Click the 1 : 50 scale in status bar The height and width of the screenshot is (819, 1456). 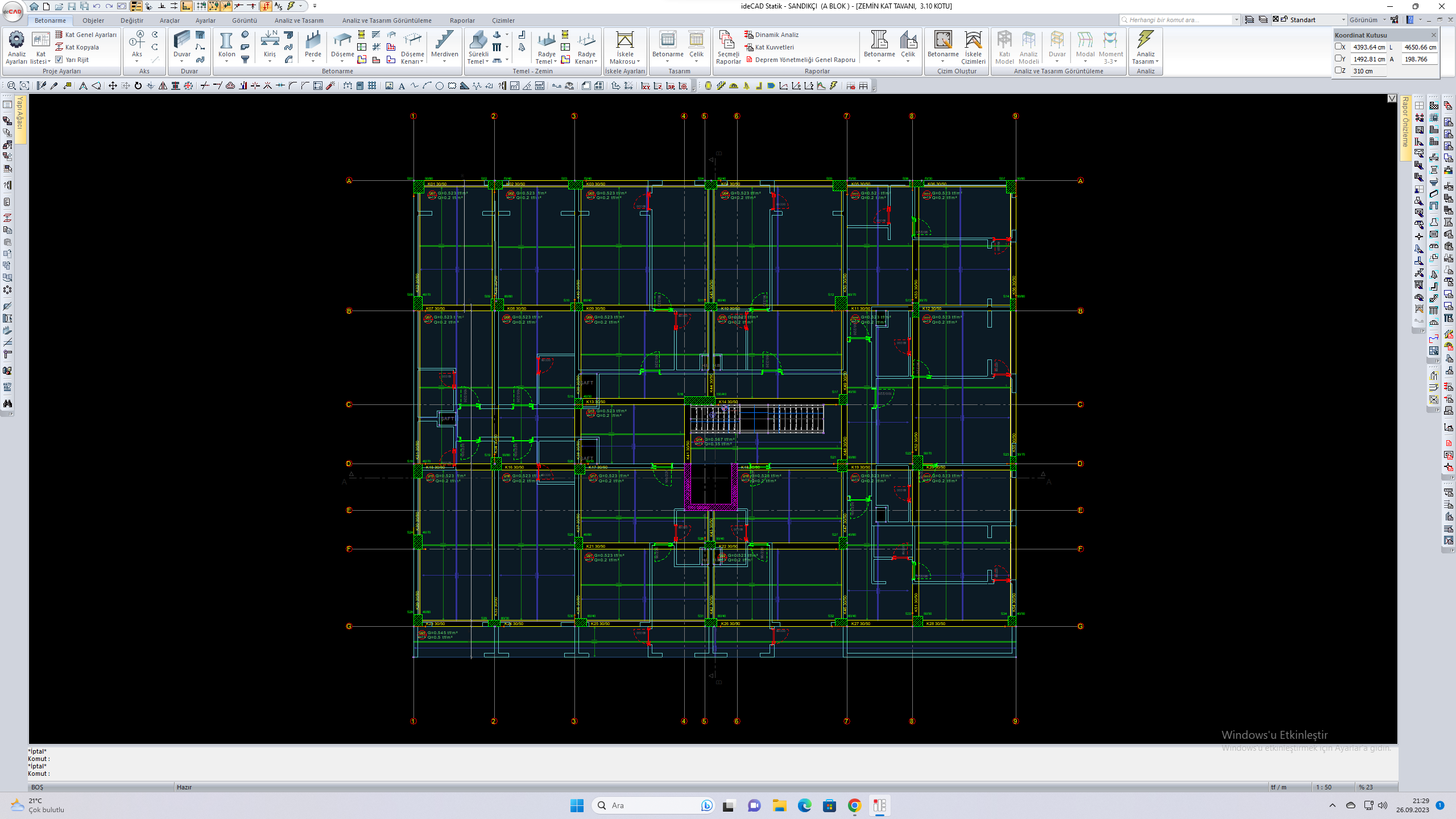1323,787
